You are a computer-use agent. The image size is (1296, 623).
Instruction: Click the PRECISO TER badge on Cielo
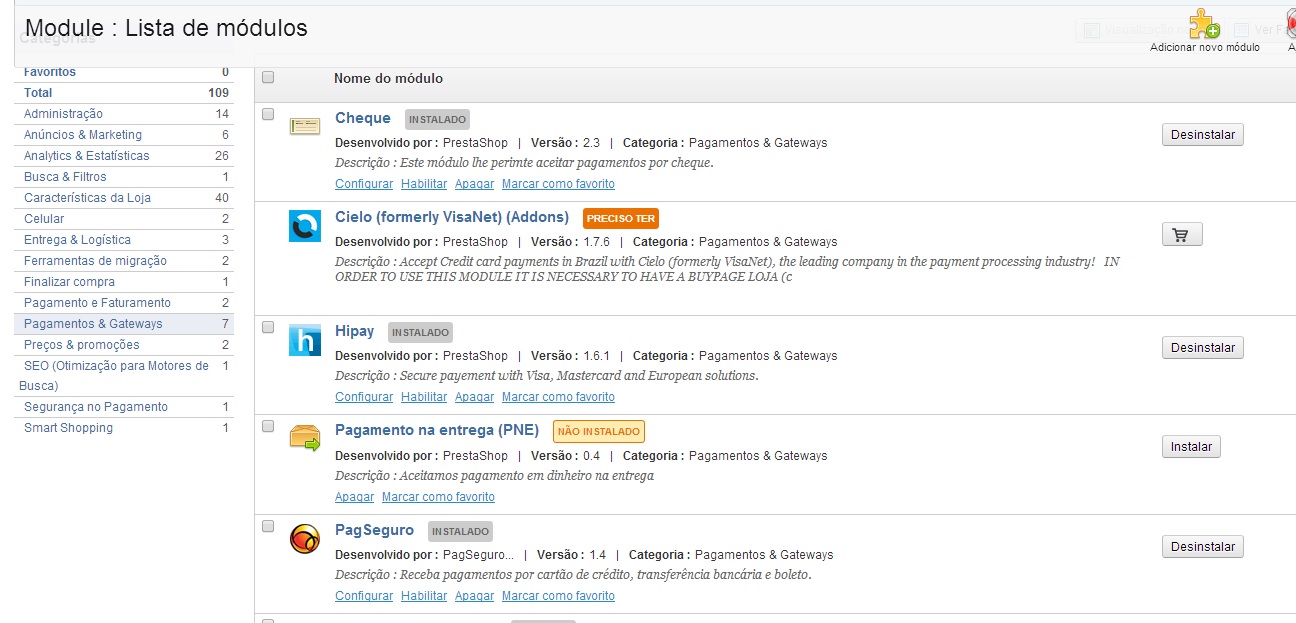[x=621, y=218]
